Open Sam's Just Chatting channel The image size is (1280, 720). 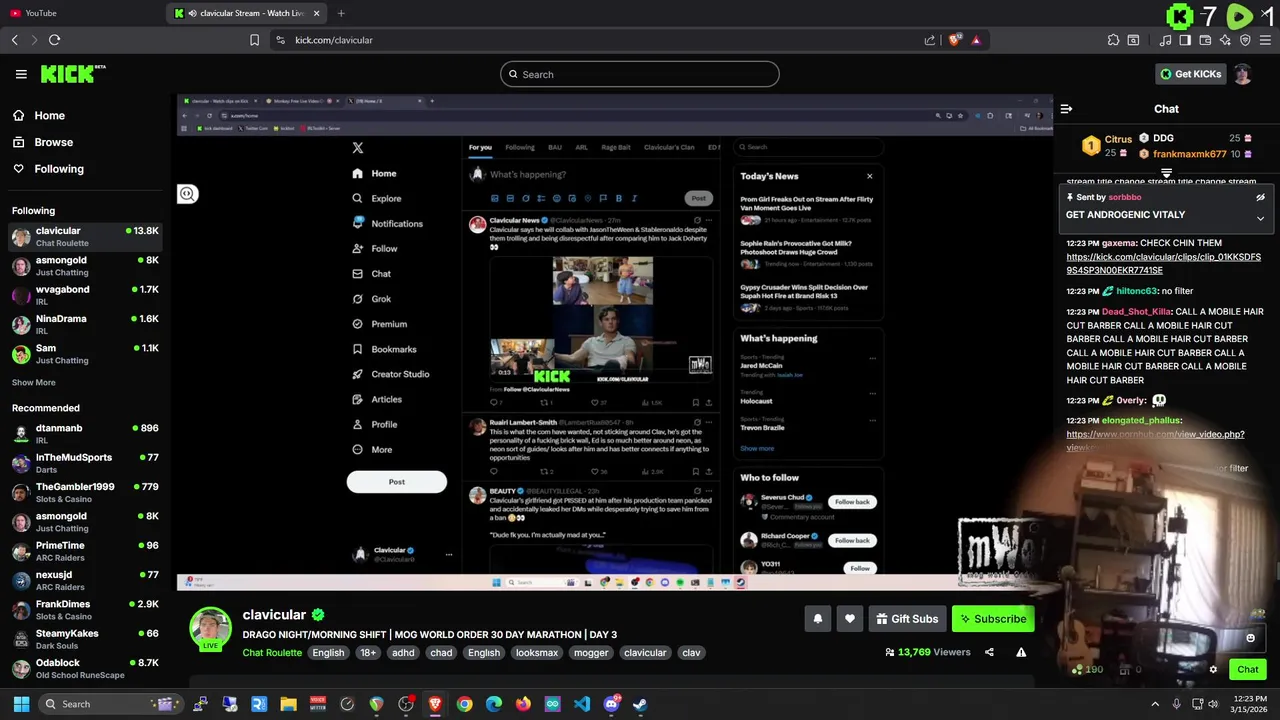pos(86,354)
